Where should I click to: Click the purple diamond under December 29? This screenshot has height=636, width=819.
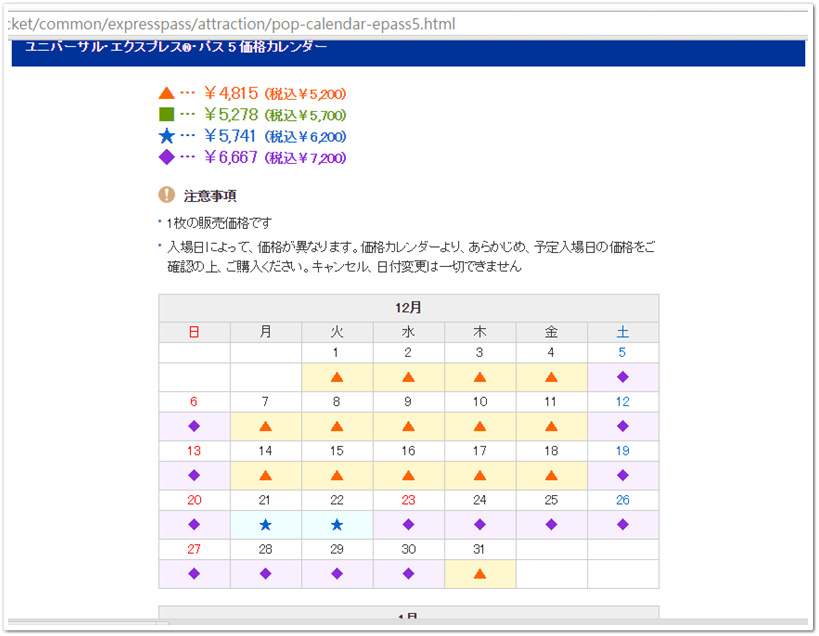(337, 573)
